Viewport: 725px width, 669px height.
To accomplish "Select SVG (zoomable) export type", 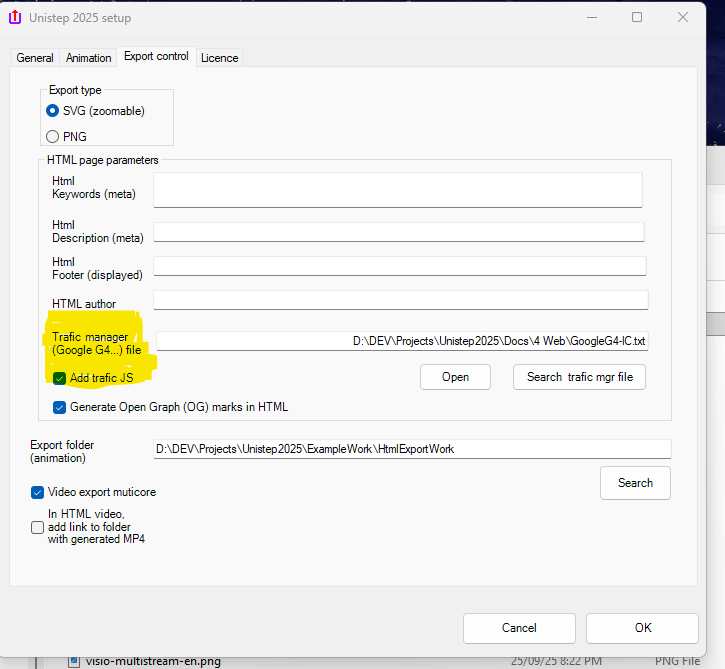I will [x=53, y=111].
